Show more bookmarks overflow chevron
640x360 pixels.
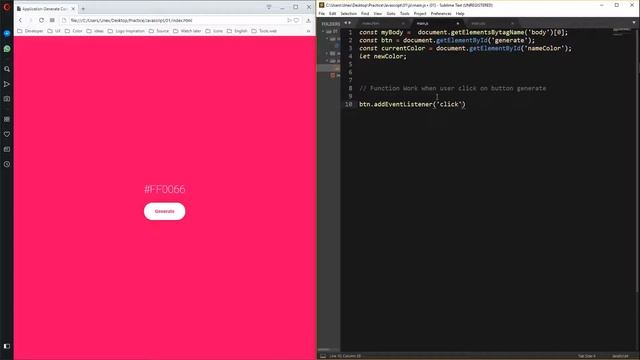click(309, 31)
